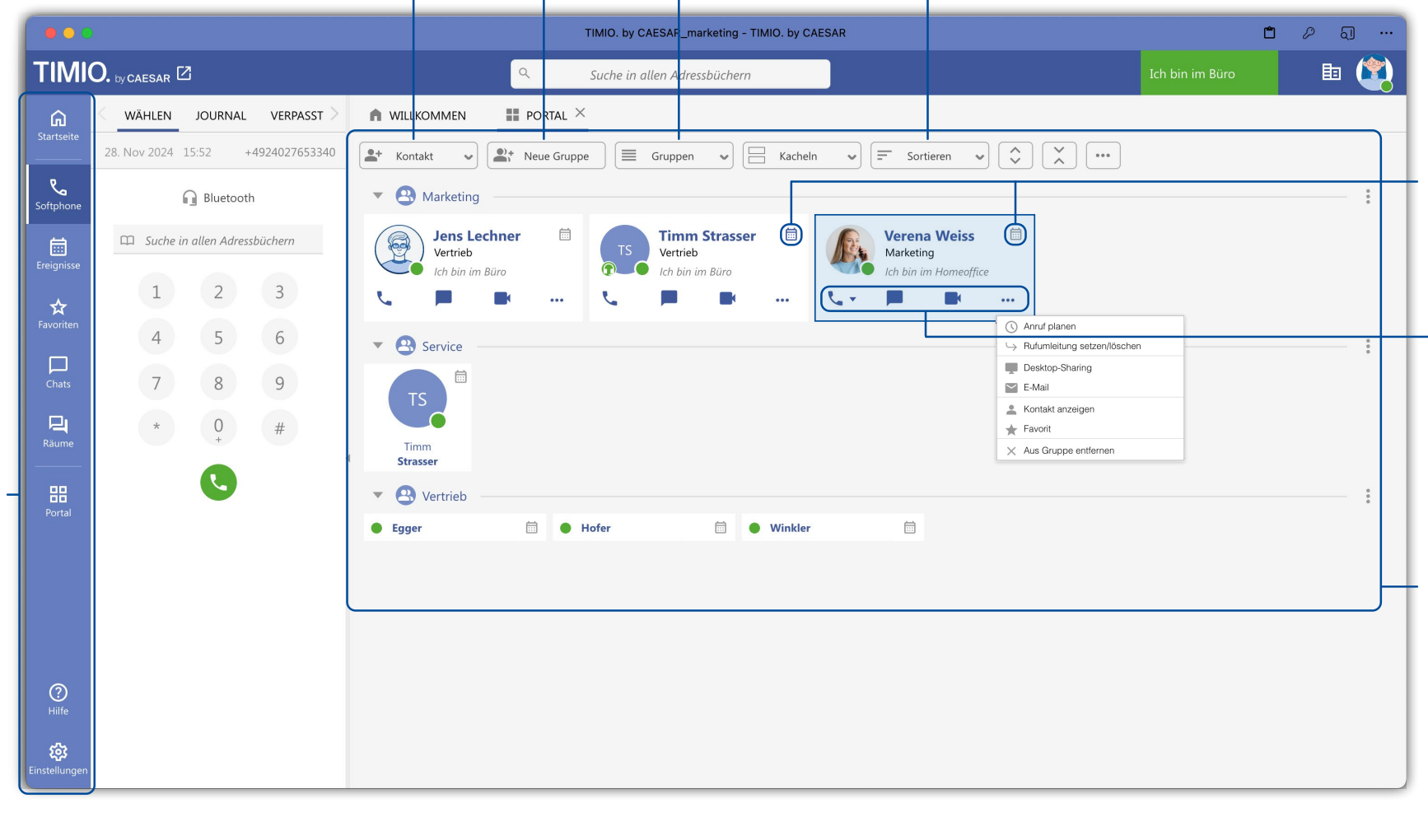Open calendar icon on Verena Weiss card
This screenshot has width=1428, height=840.
tap(1015, 235)
